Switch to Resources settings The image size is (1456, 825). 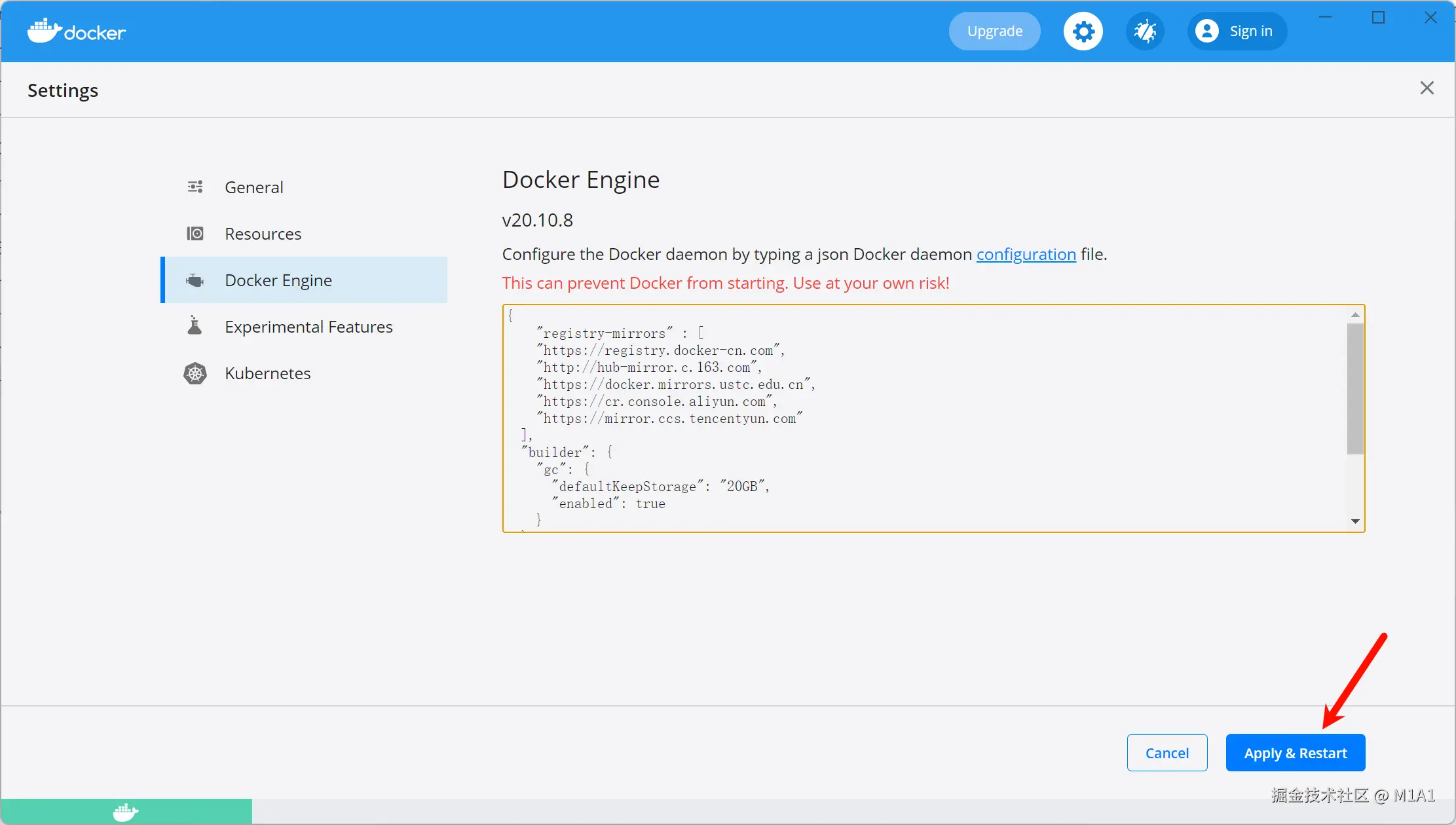pyautogui.click(x=263, y=234)
